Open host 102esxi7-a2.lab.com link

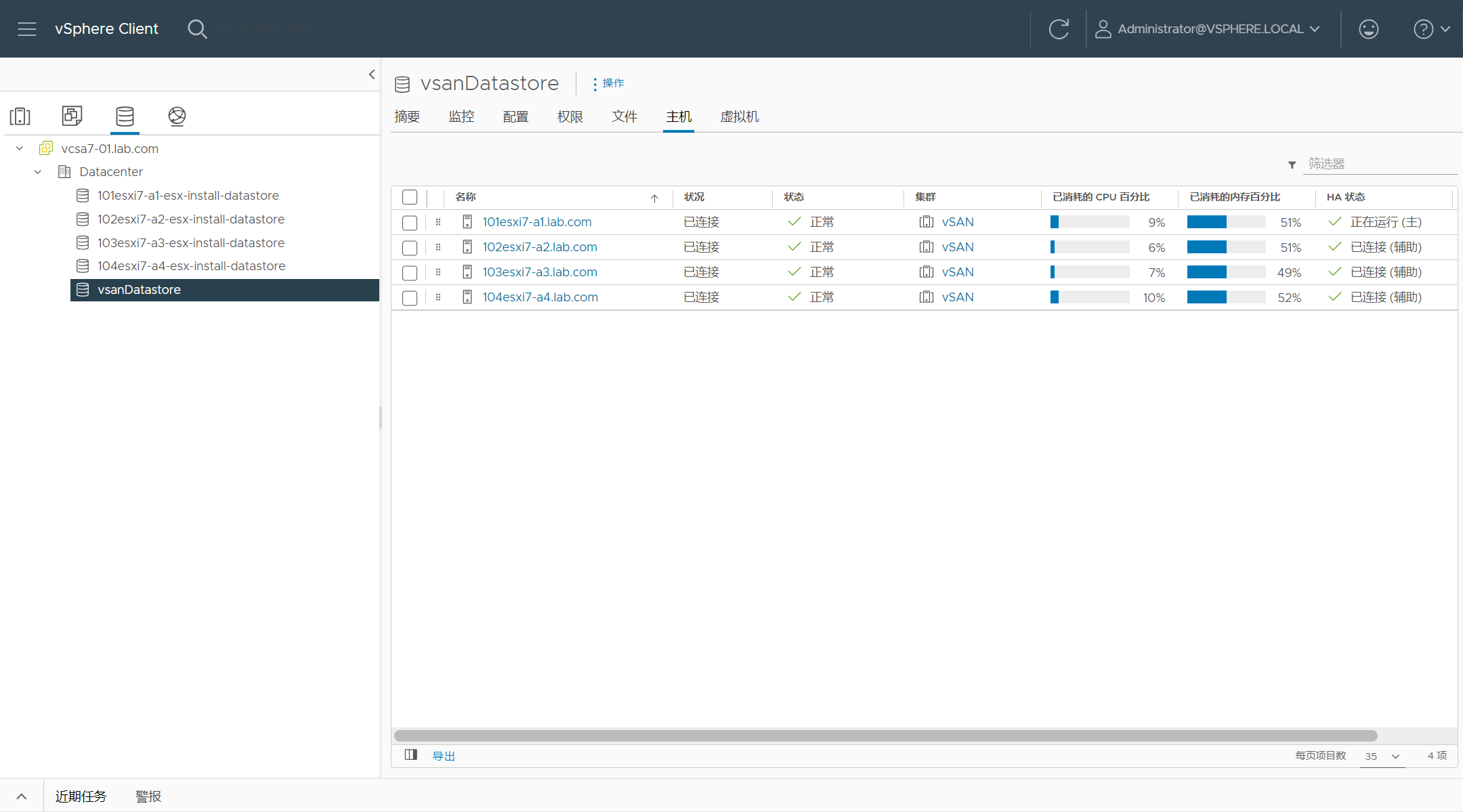click(x=540, y=247)
